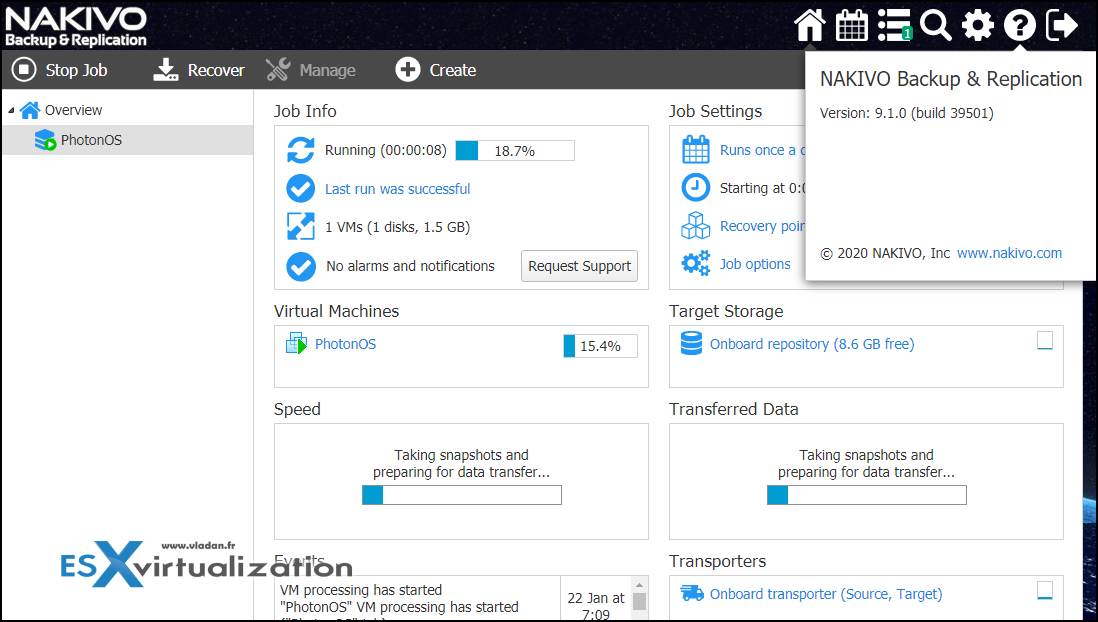Open the Manage menu
The height and width of the screenshot is (622, 1098).
[x=311, y=70]
